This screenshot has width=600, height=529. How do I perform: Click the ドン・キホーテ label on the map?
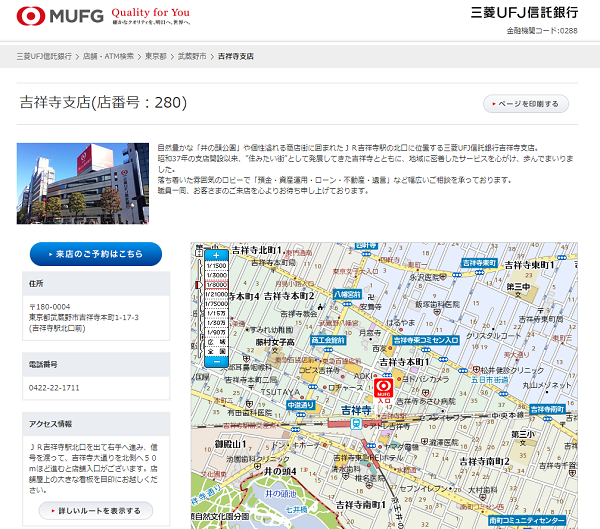pos(297,445)
